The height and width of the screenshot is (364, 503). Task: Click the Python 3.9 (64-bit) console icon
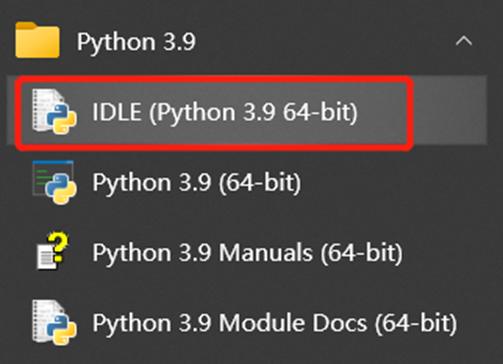click(x=55, y=182)
